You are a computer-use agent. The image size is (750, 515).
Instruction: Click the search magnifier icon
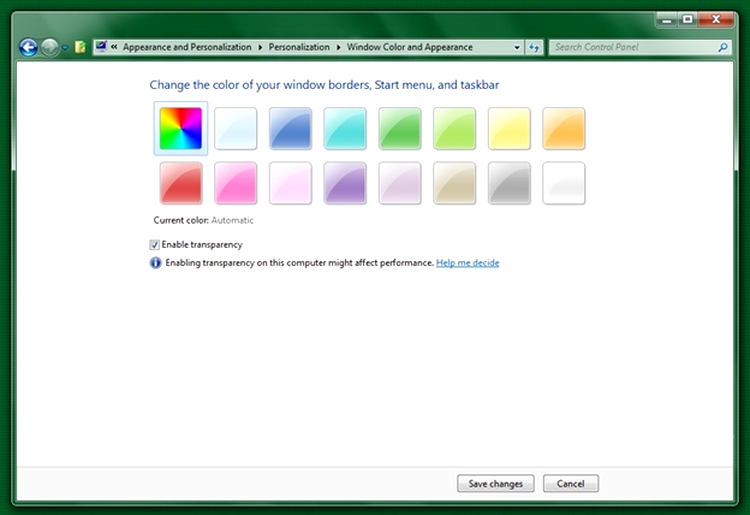point(723,47)
